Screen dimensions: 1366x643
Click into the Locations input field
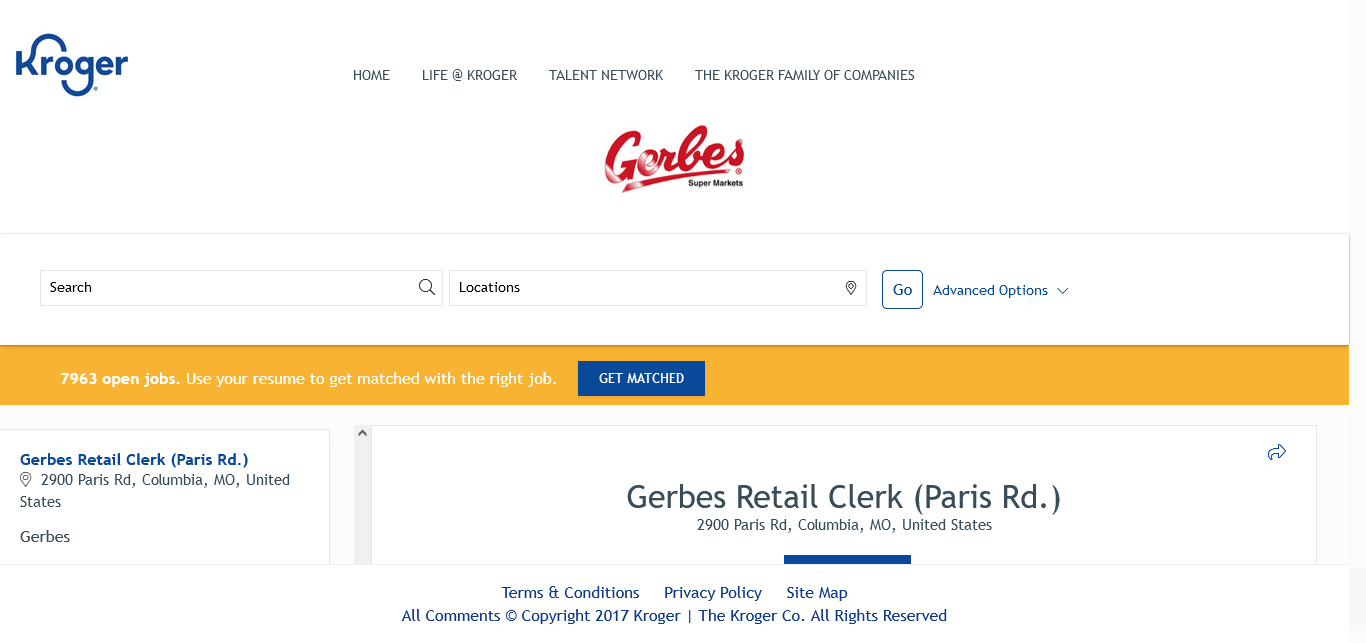coord(645,288)
